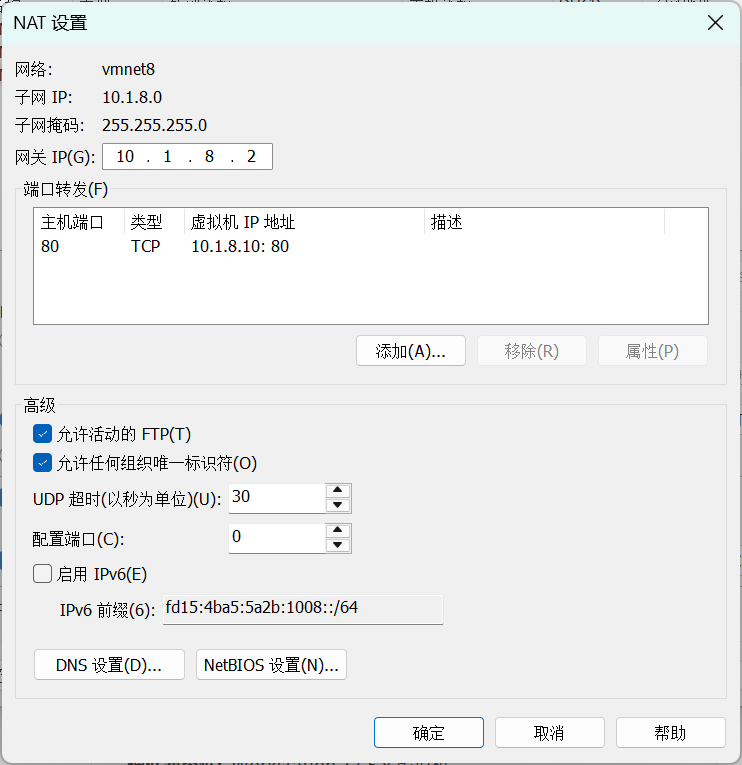Increase 配置端口 with the up arrow
742x765 pixels.
coord(338,530)
